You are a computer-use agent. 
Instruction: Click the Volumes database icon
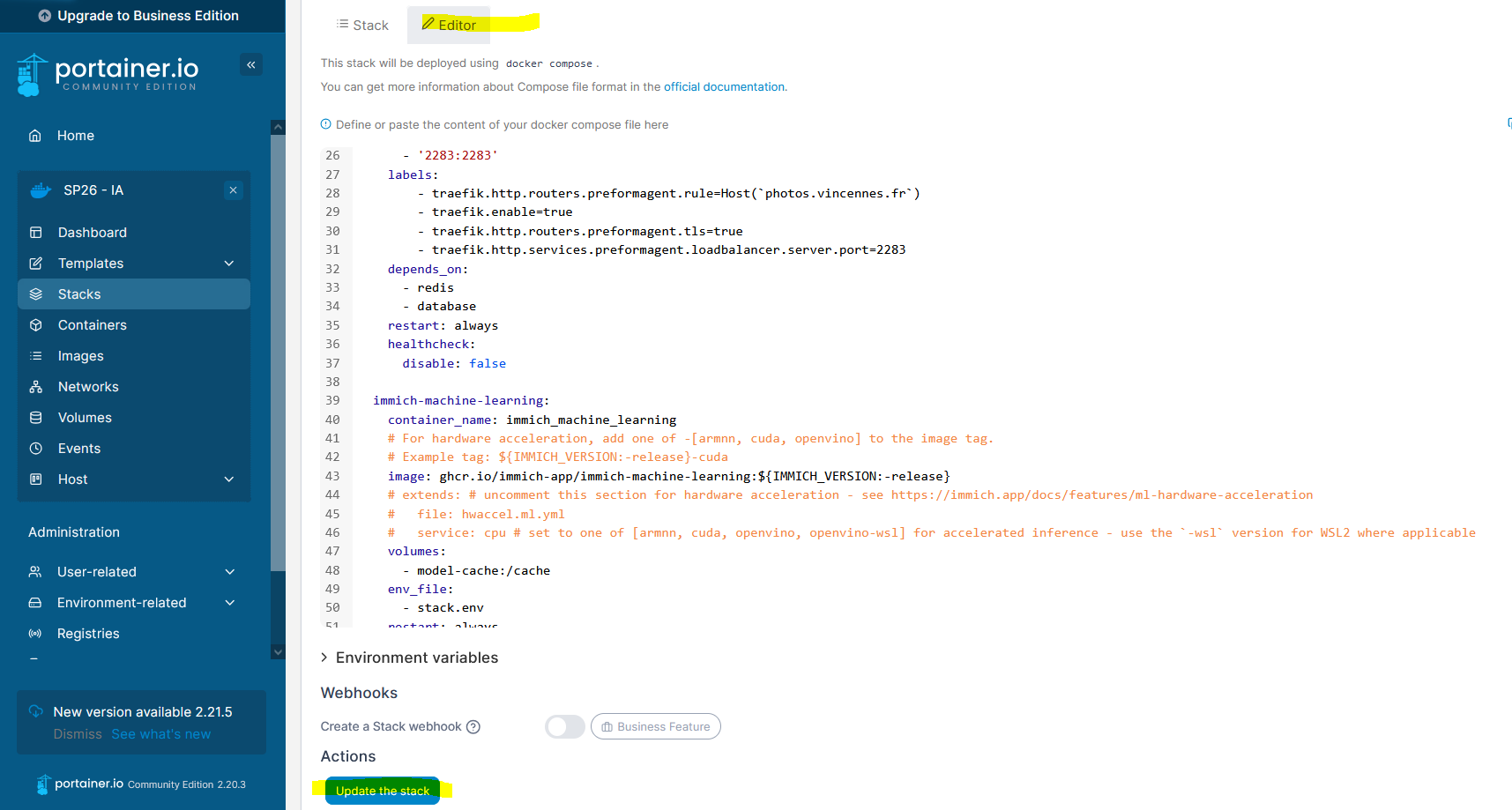(36, 418)
